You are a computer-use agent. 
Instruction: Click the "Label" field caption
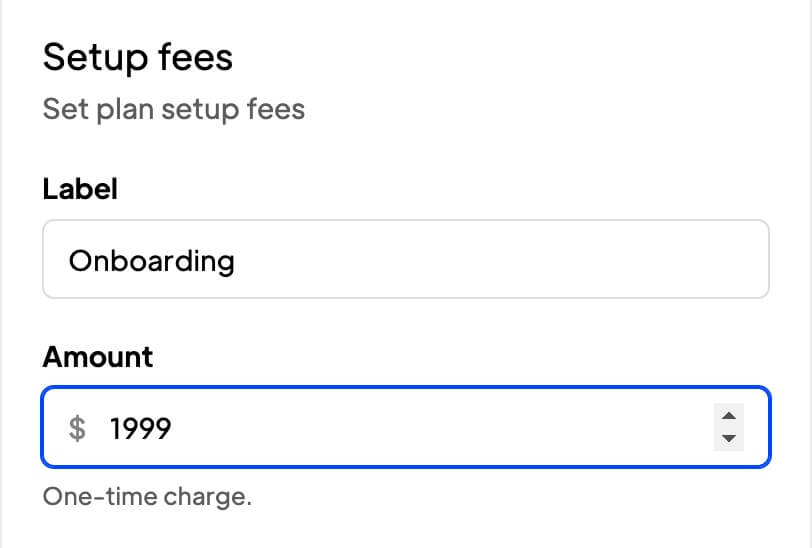click(80, 188)
